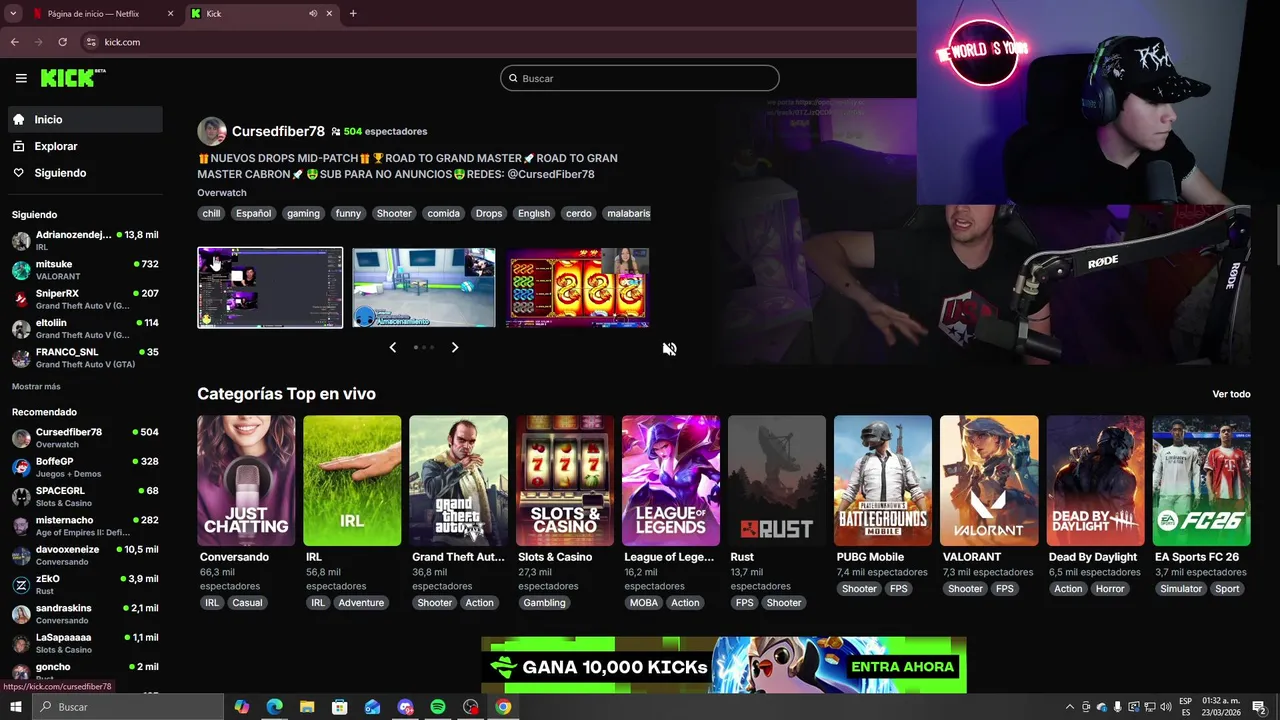Open the Rust category card
This screenshot has width=1280, height=720.
click(776, 481)
